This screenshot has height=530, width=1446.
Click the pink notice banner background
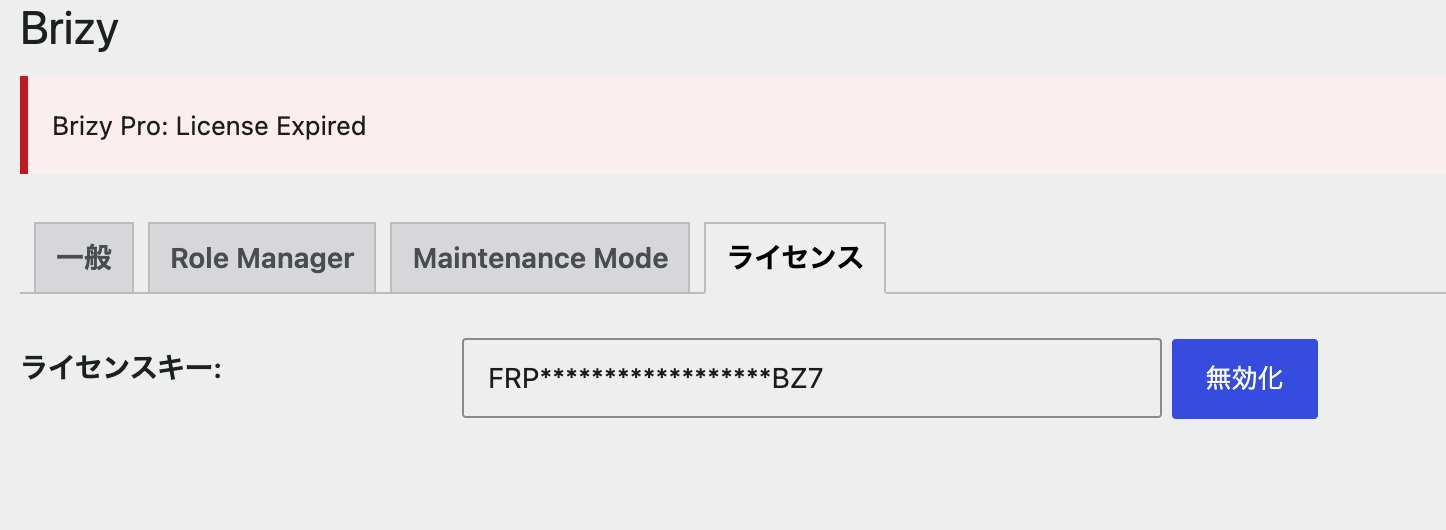(x=900, y=125)
